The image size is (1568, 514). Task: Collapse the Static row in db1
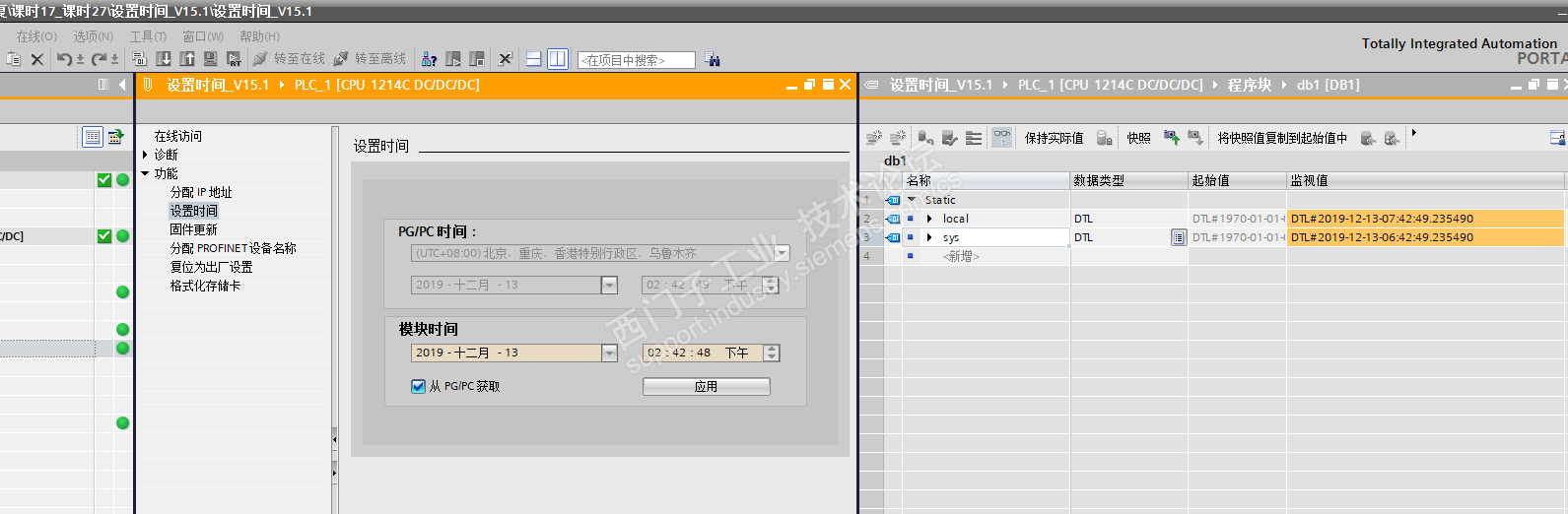click(912, 200)
